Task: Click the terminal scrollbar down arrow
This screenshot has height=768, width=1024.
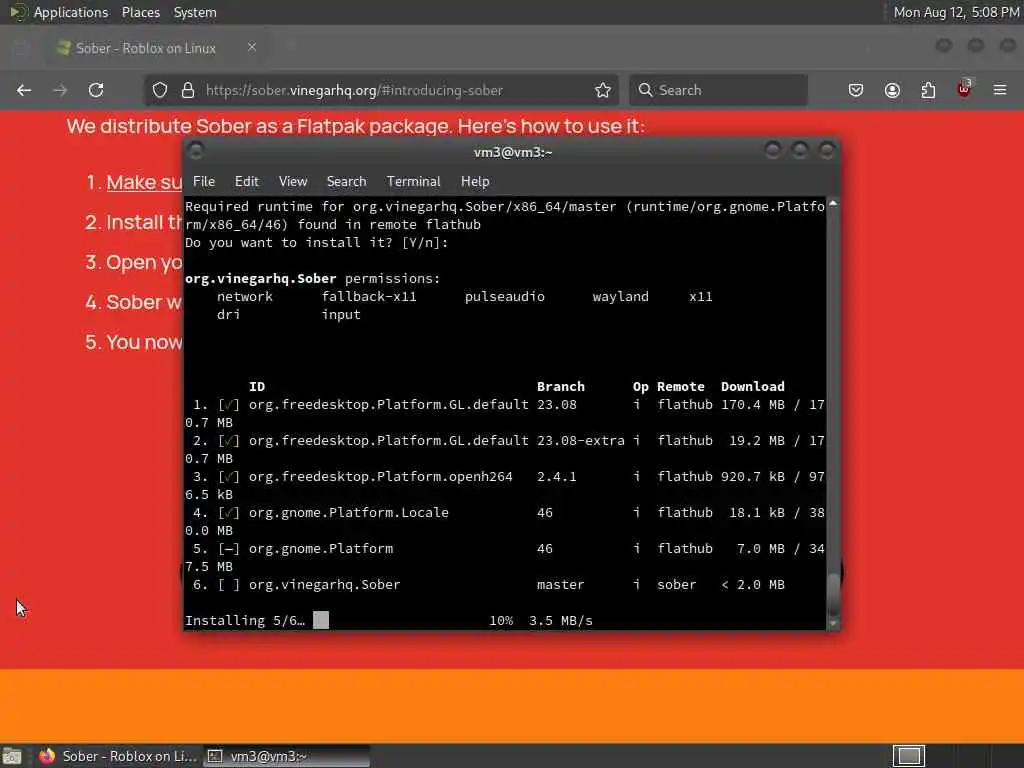Action: pos(833,624)
